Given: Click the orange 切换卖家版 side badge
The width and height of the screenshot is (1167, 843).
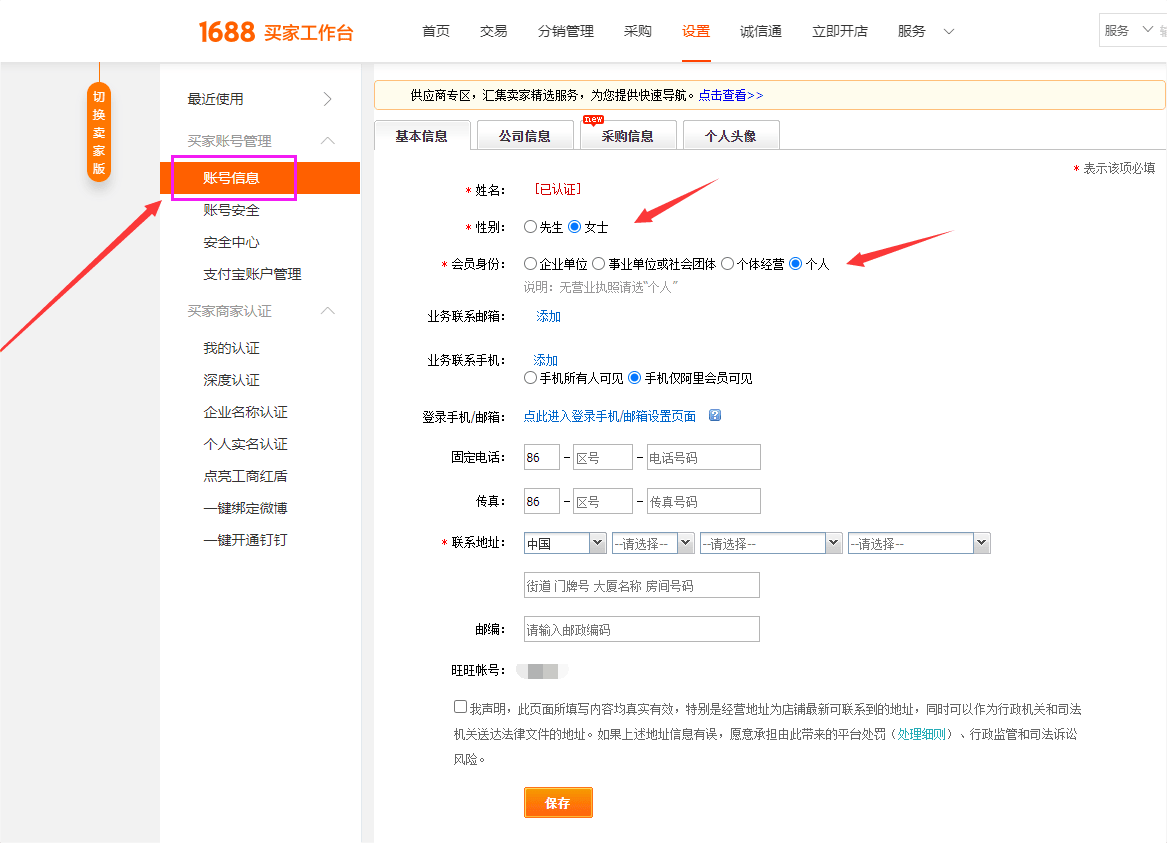Looking at the screenshot, I should pos(99,132).
